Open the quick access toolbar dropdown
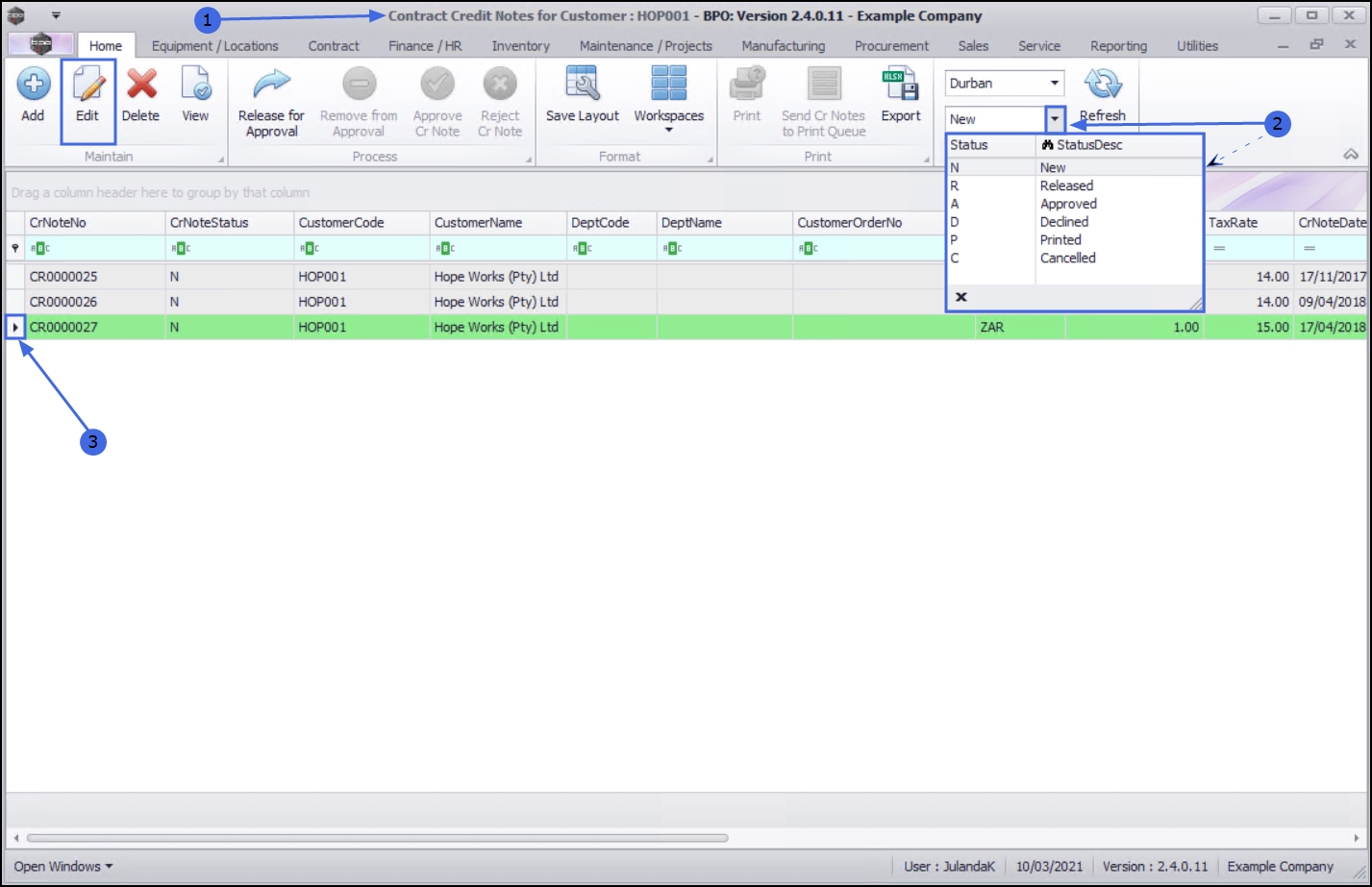1372x887 pixels. coord(56,15)
